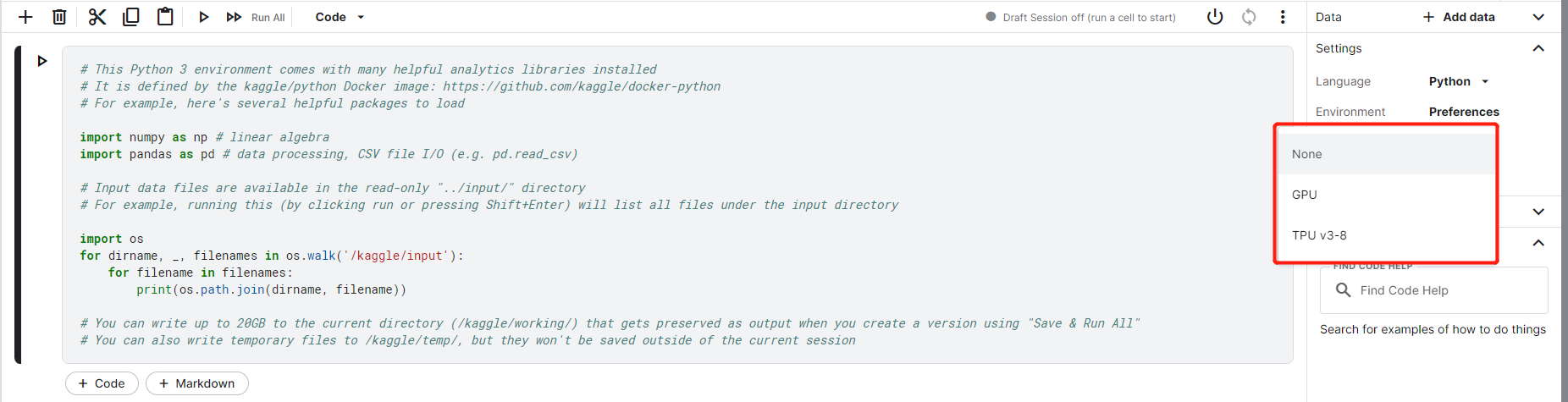The height and width of the screenshot is (402, 1568).
Task: Cut the cell with scissors icon
Action: (97, 17)
